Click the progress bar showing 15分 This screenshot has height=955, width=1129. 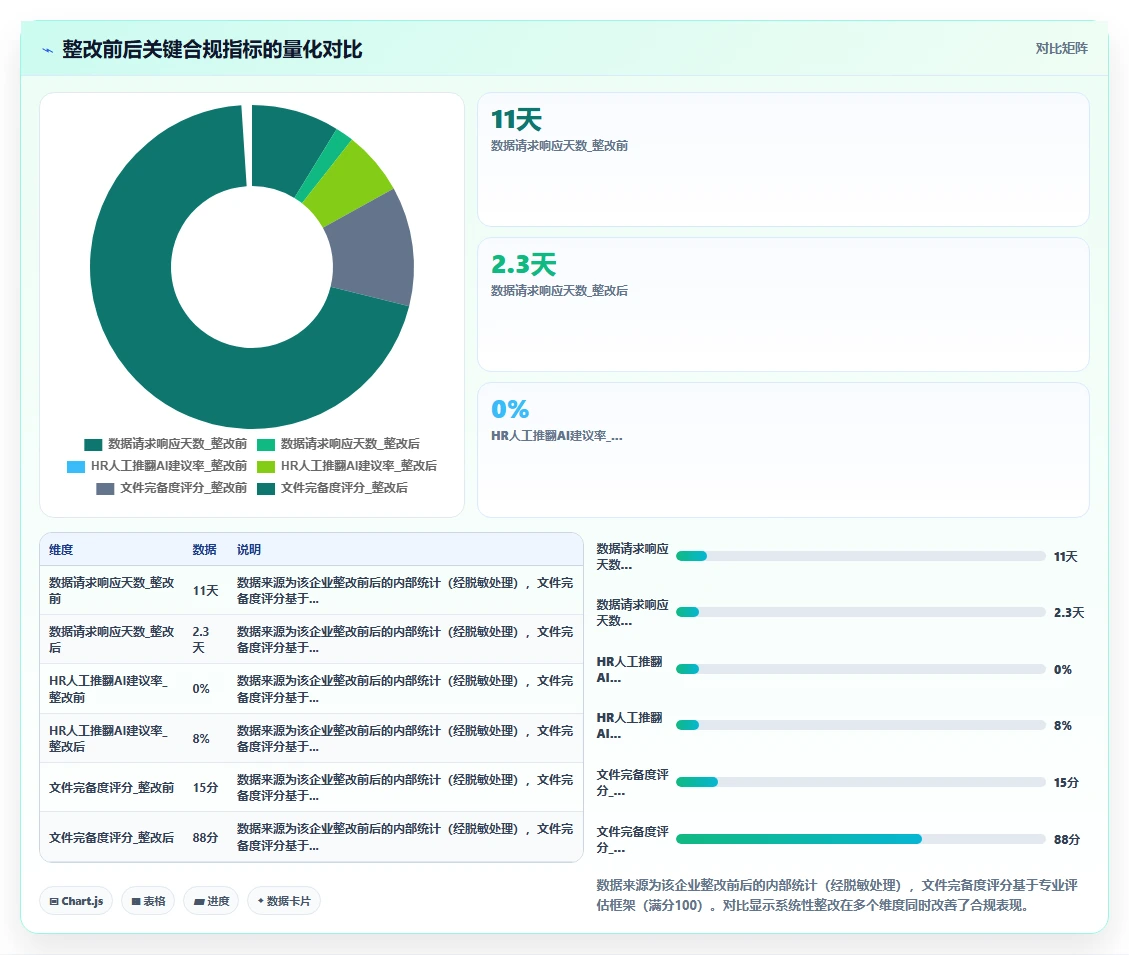[x=860, y=782]
